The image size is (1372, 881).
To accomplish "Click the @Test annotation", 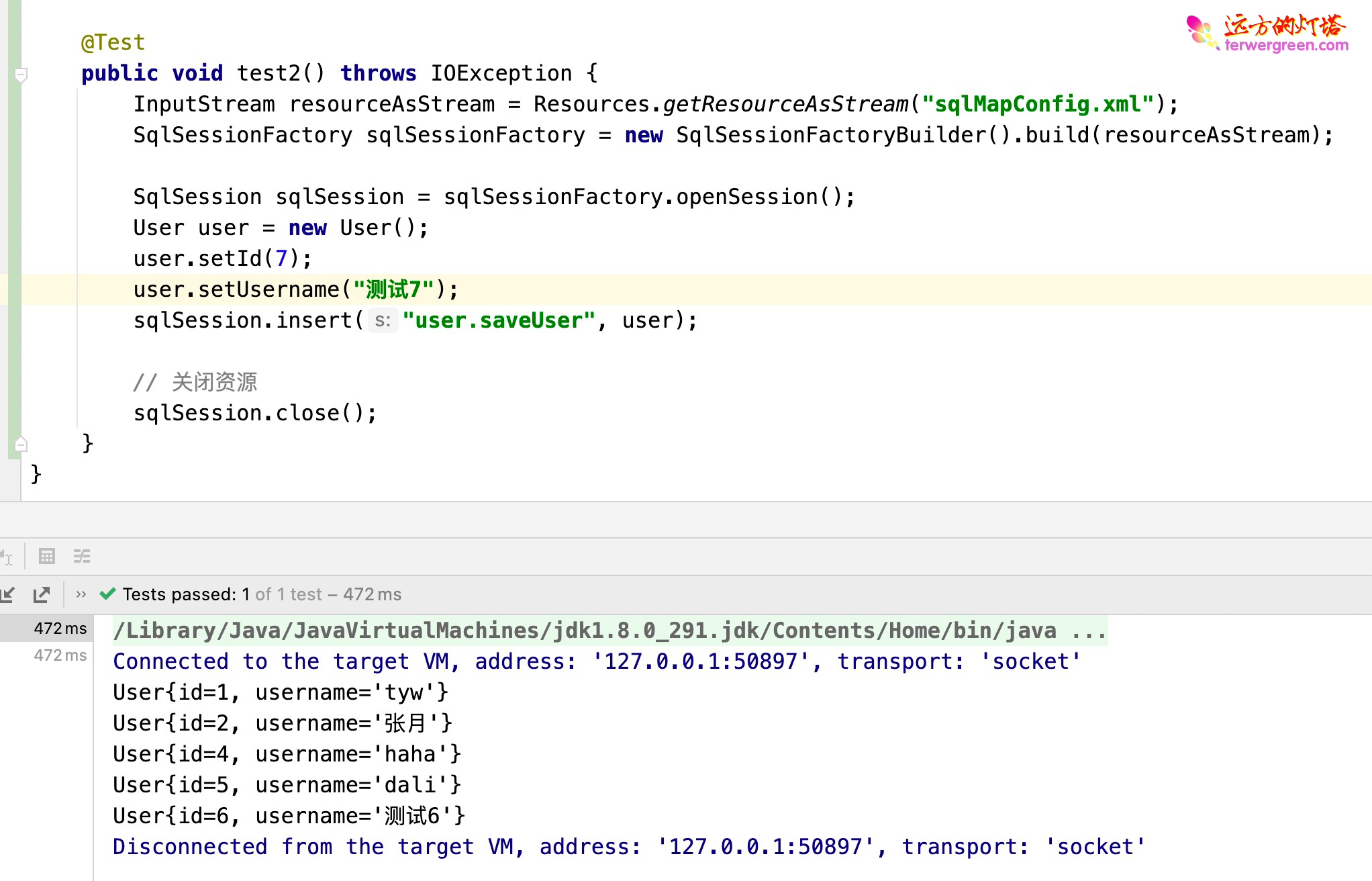I will (113, 42).
